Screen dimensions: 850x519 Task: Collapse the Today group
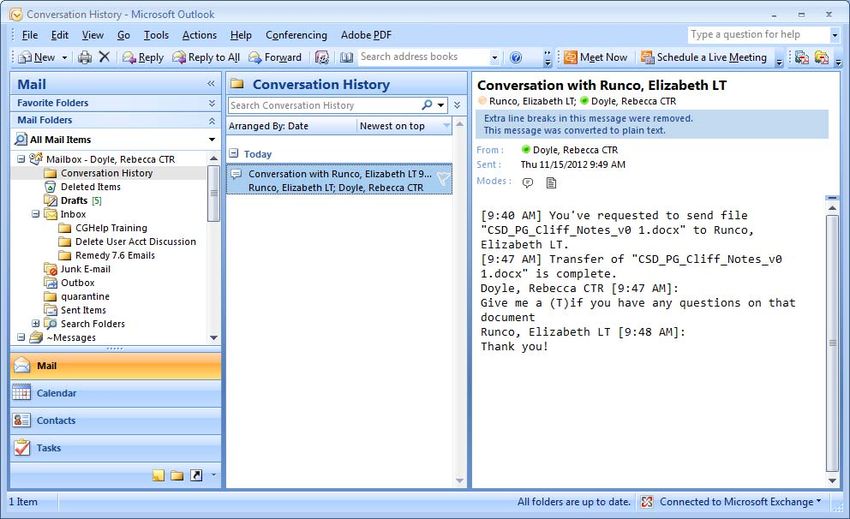234,153
